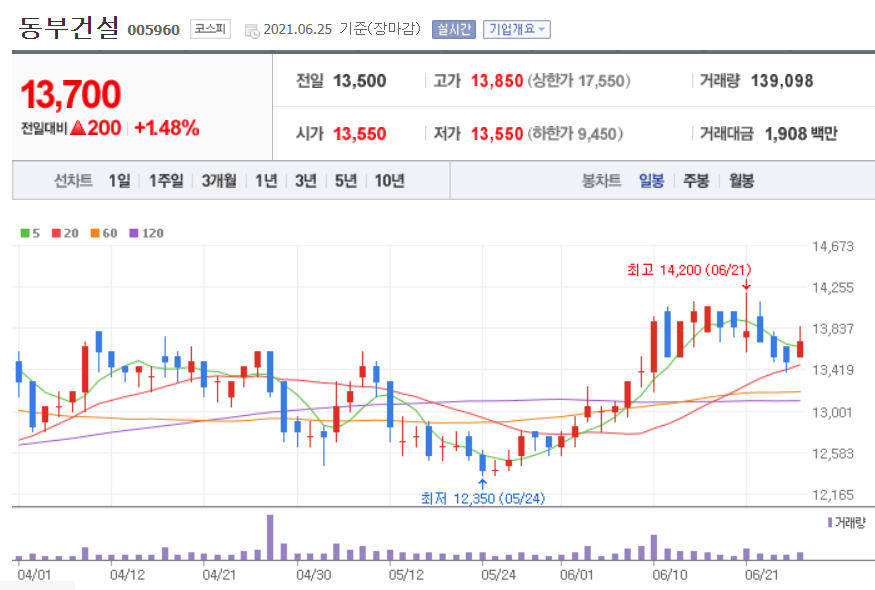
Task: Click the 거래대금 1,908 백만 value
Action: (x=801, y=134)
